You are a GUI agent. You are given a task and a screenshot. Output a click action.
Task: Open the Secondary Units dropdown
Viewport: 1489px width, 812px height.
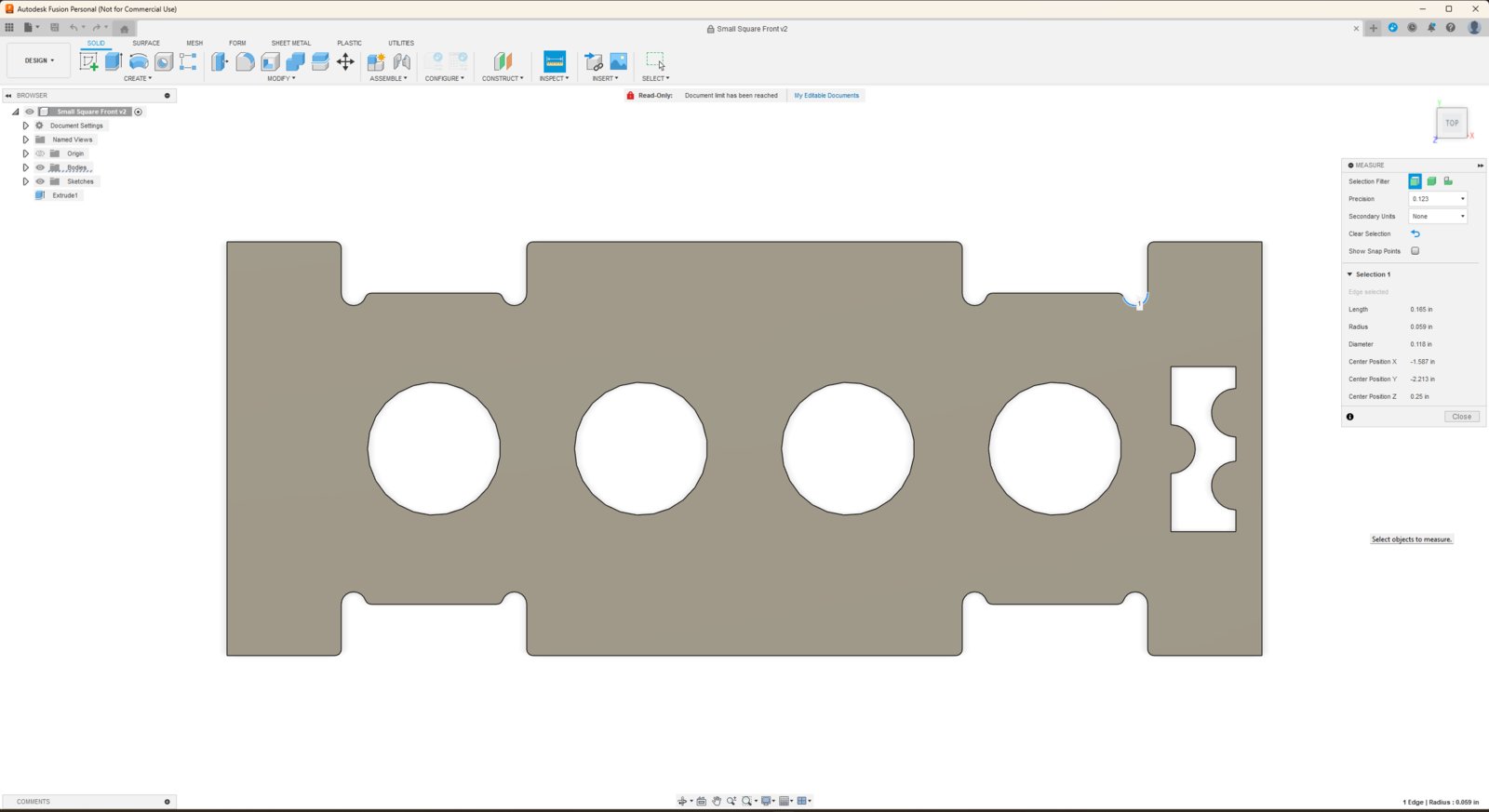(x=1439, y=217)
